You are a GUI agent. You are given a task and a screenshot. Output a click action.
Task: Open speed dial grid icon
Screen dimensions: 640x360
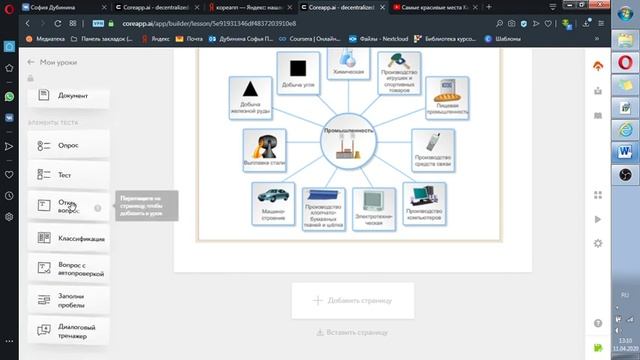73,23
